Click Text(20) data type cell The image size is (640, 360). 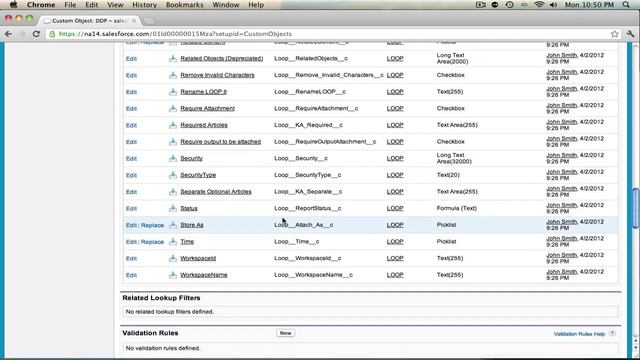448,175
